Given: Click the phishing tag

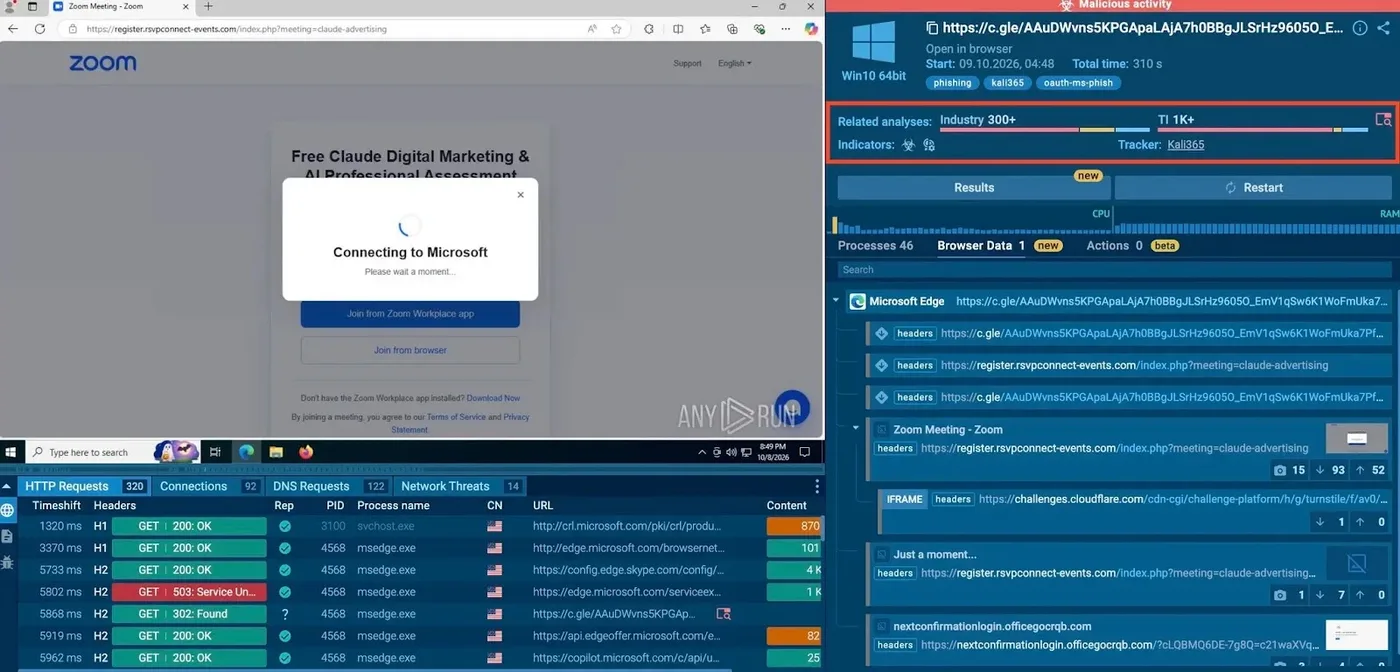Looking at the screenshot, I should (x=952, y=83).
